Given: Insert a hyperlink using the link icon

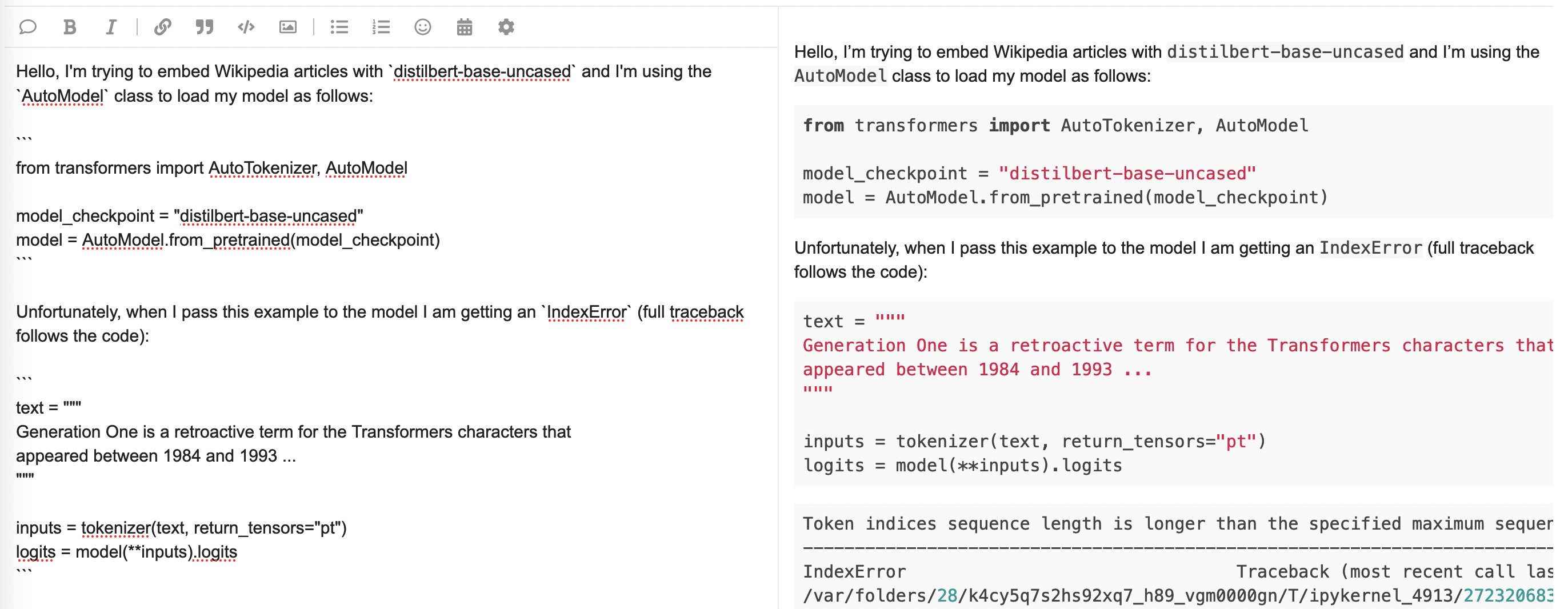Looking at the screenshot, I should coord(162,27).
